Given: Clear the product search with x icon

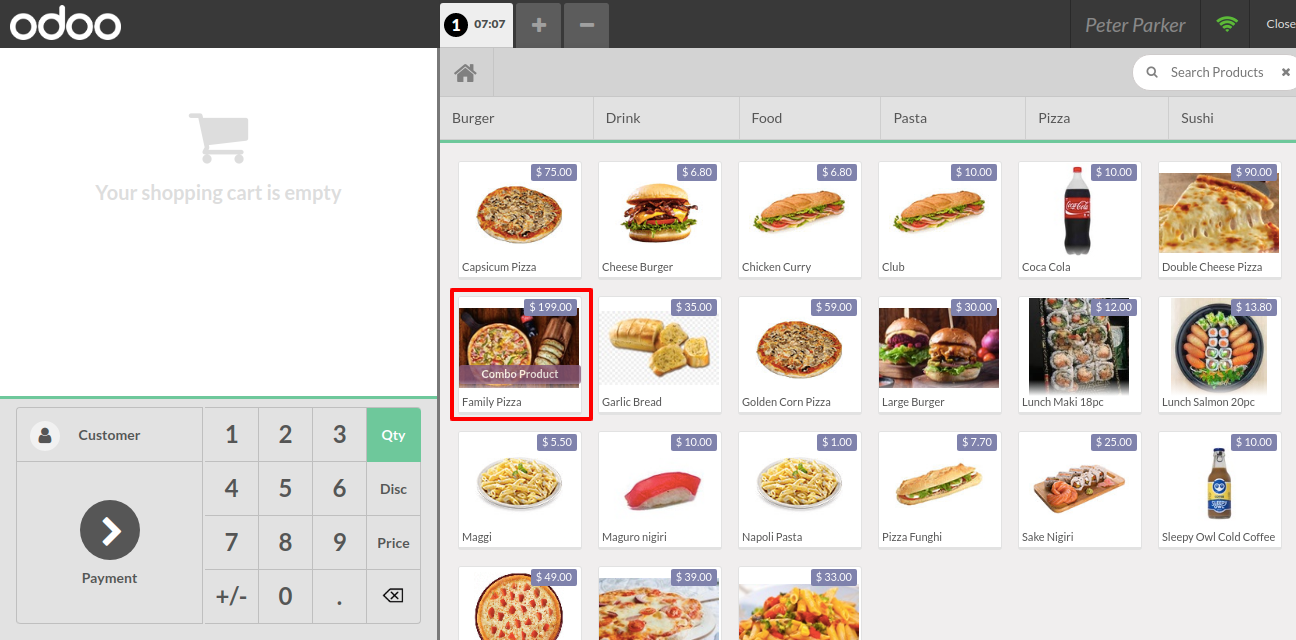Looking at the screenshot, I should [x=1286, y=72].
